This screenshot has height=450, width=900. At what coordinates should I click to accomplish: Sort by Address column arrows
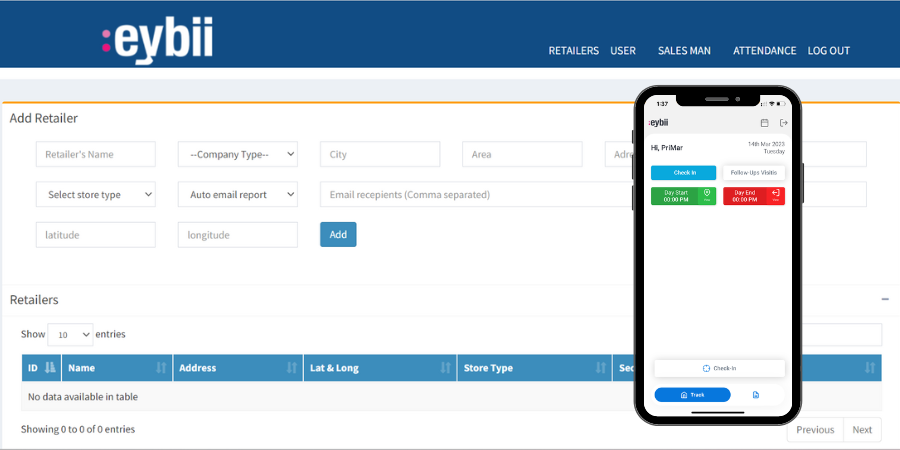tap(292, 368)
